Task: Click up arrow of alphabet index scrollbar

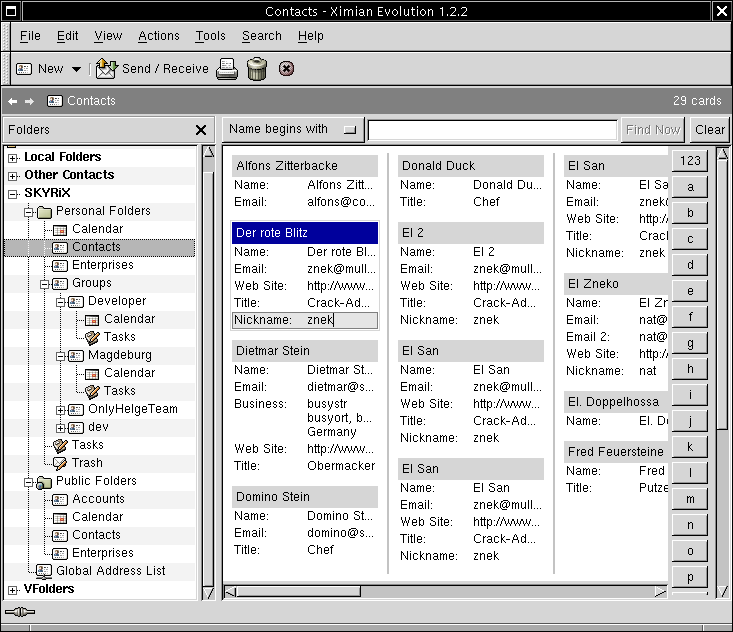Action: [x=723, y=153]
